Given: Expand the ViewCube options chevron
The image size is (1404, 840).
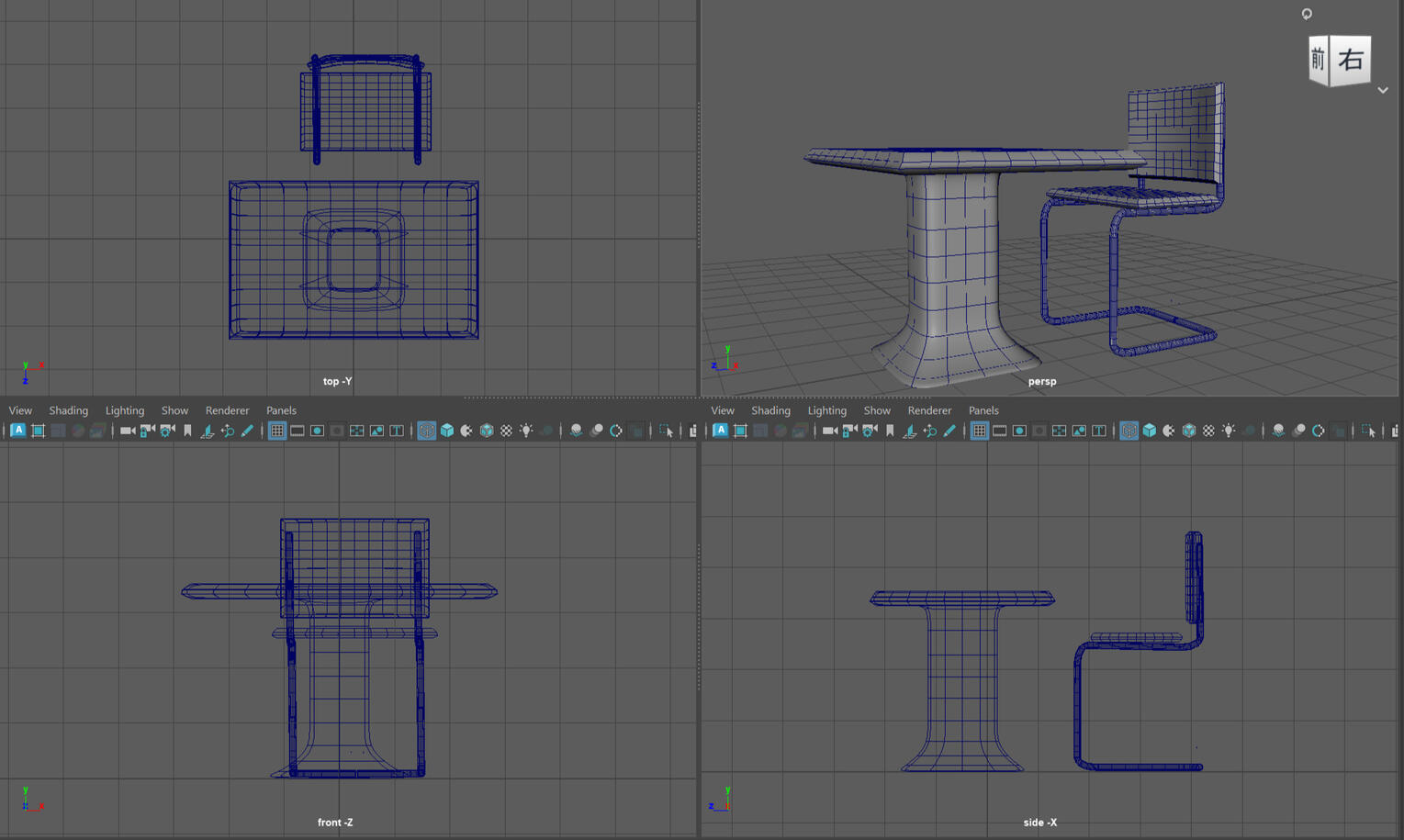Looking at the screenshot, I should (1383, 91).
